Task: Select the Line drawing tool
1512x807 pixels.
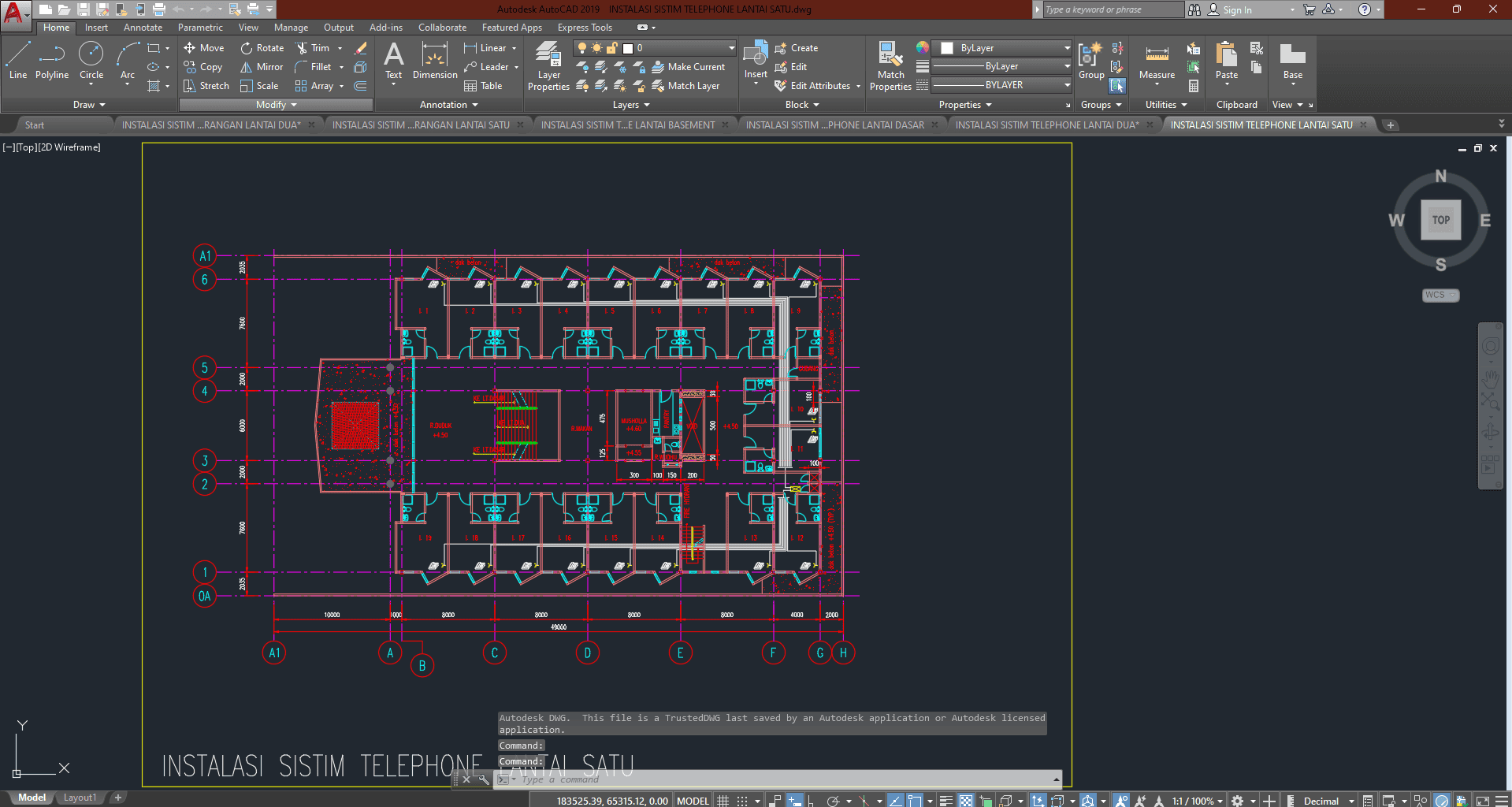Action: 18,61
